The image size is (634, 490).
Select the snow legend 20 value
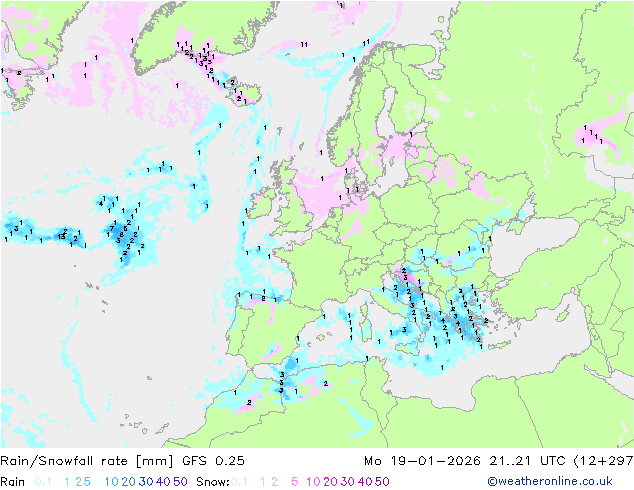pyautogui.click(x=330, y=482)
